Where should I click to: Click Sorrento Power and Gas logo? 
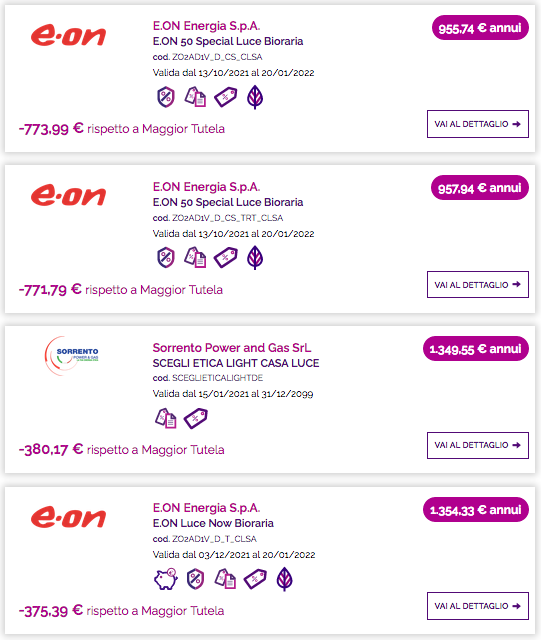(71, 356)
